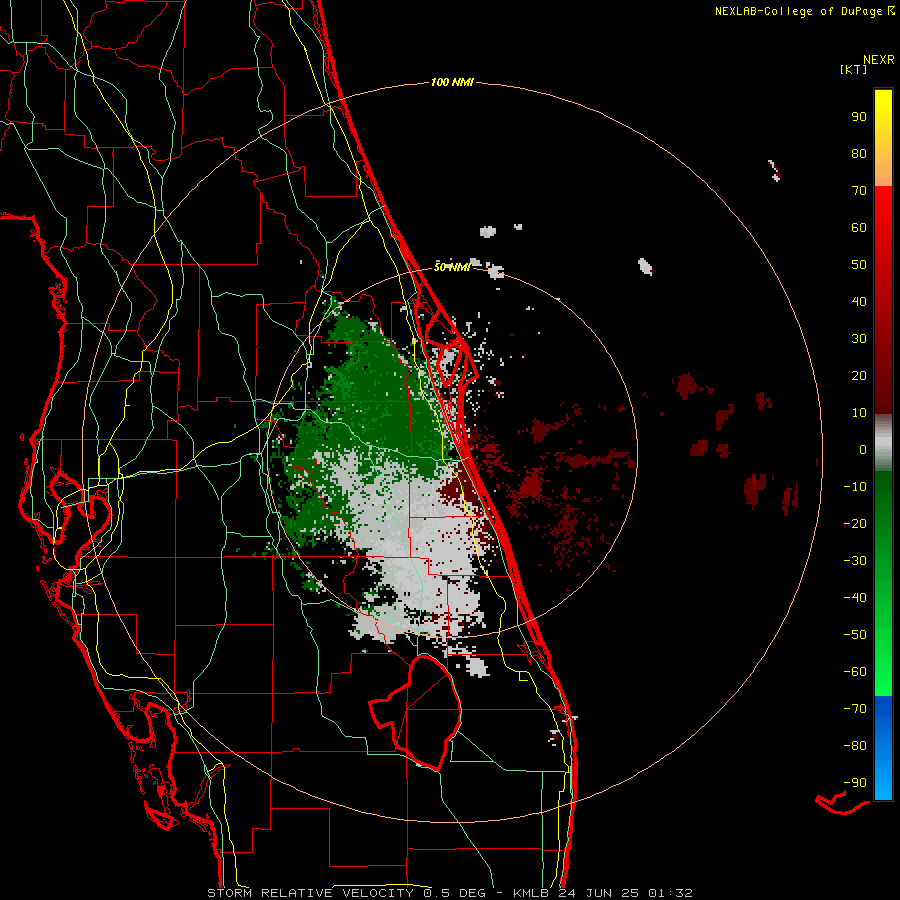Click the "-20" scale value

click(855, 524)
